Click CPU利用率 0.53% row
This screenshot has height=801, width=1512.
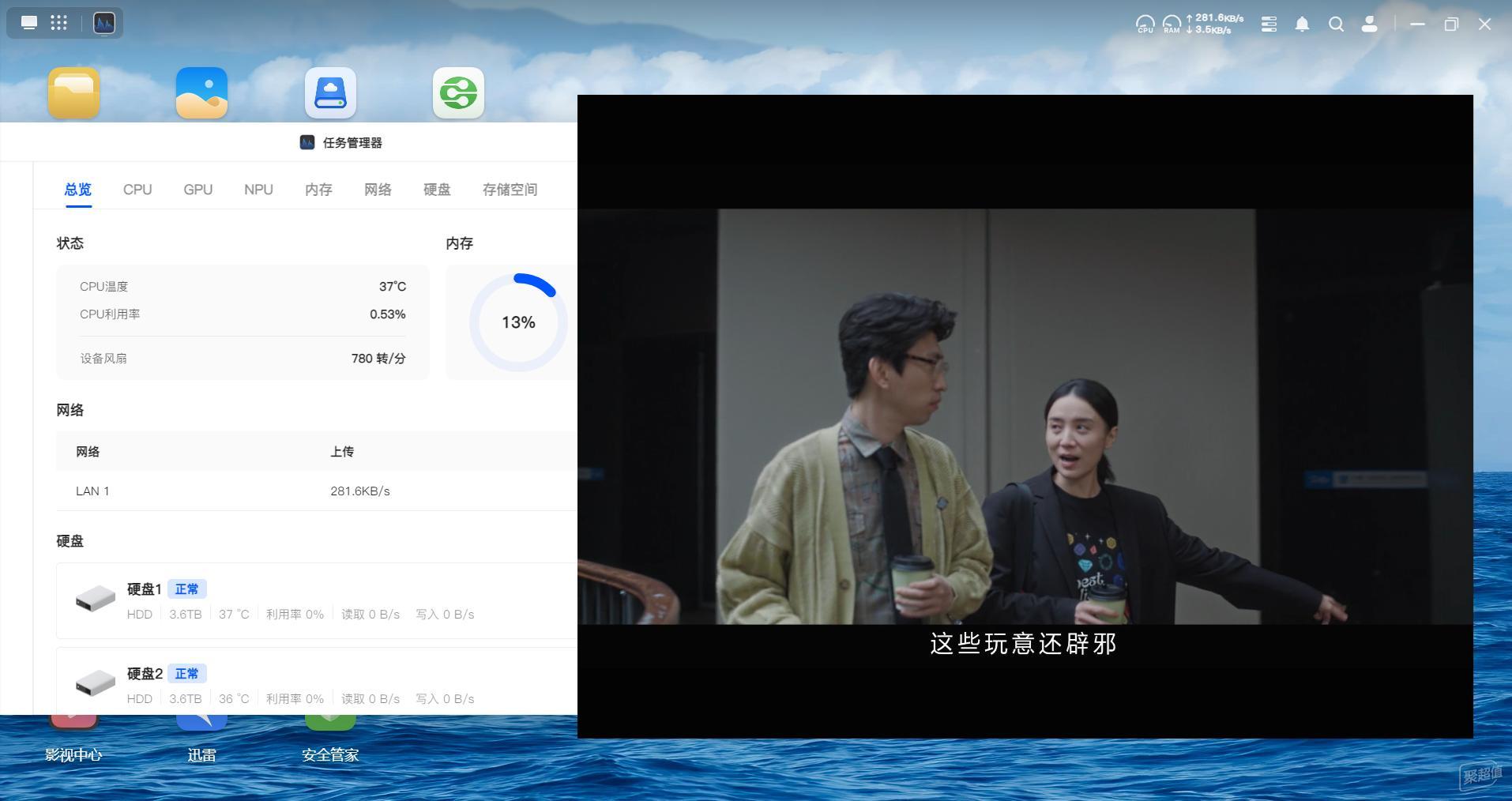(x=243, y=314)
